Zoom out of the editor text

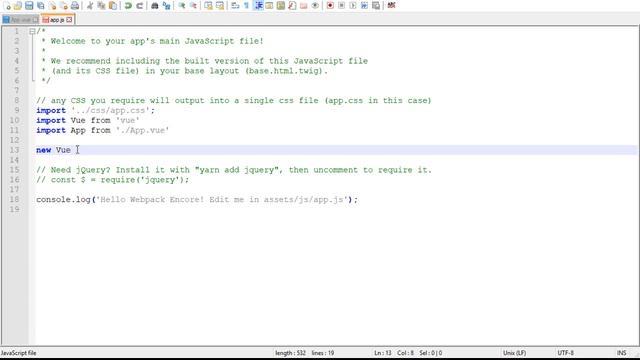[x=193, y=5]
